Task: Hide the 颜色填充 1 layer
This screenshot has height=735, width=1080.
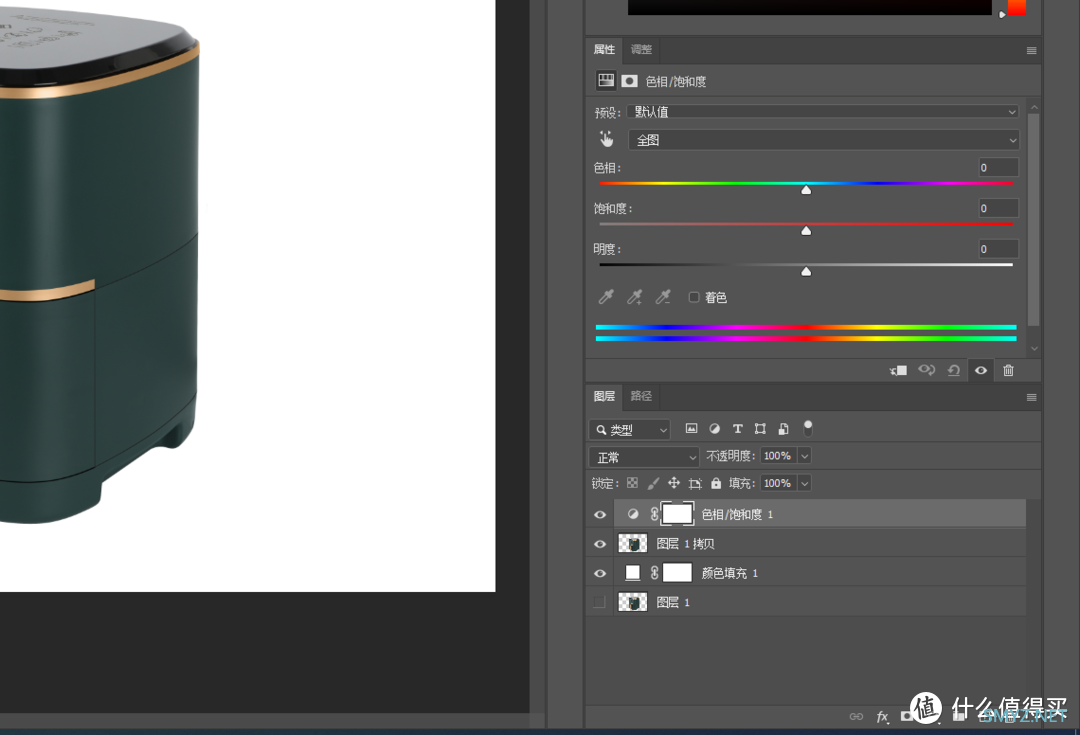Action: tap(600, 573)
